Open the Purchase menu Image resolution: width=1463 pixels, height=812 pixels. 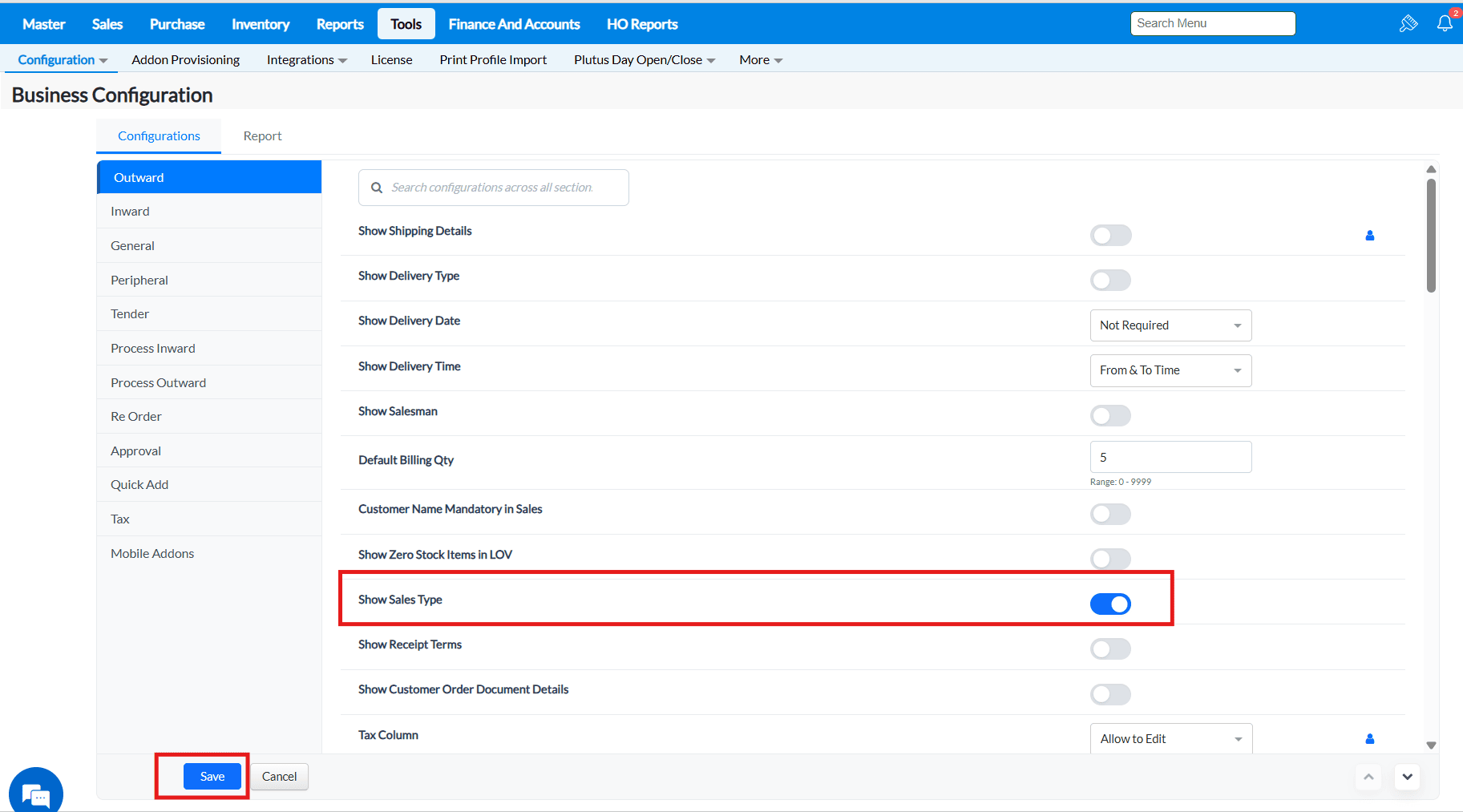click(x=177, y=24)
